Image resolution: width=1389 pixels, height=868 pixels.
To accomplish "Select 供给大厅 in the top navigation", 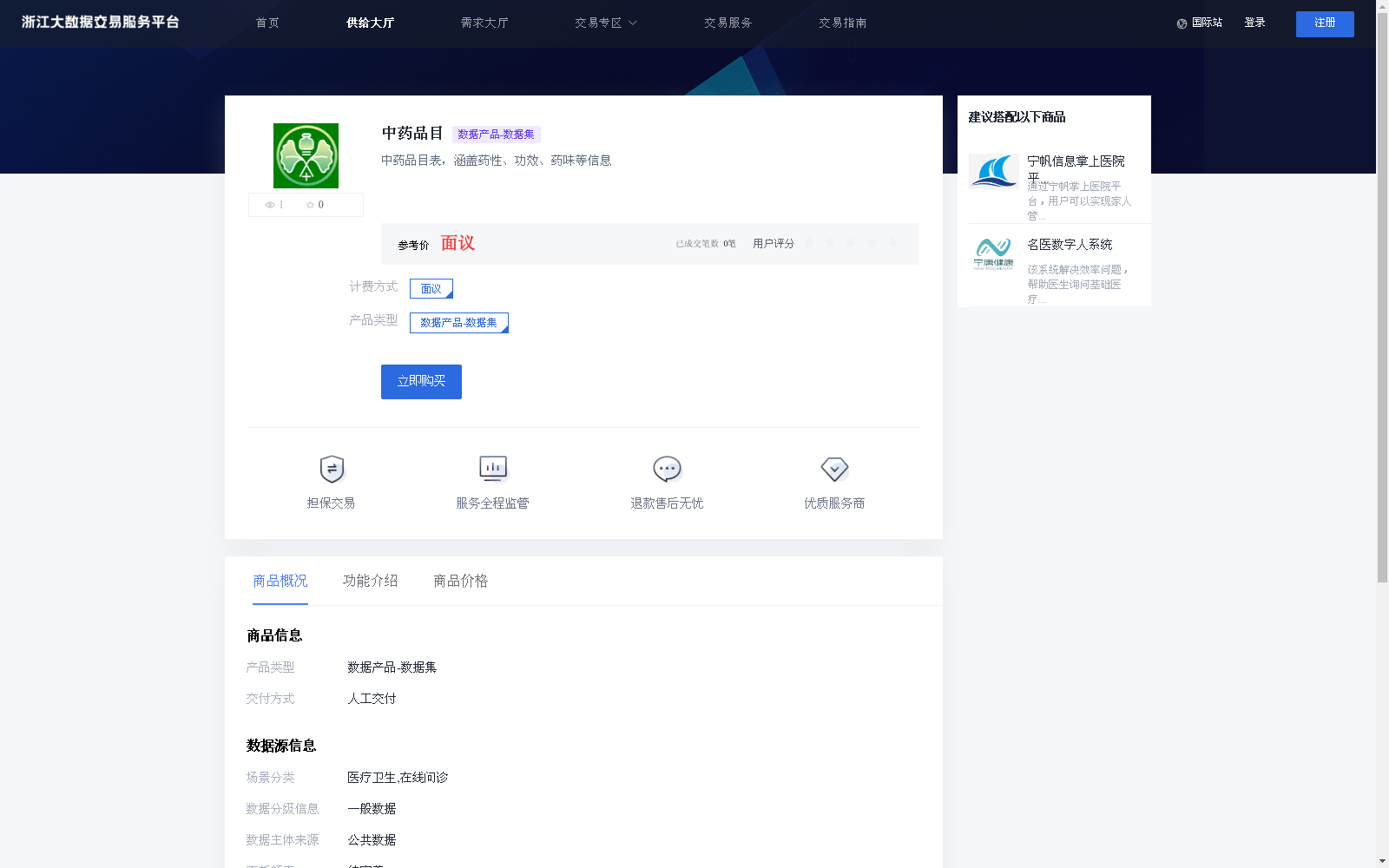I will tap(370, 23).
